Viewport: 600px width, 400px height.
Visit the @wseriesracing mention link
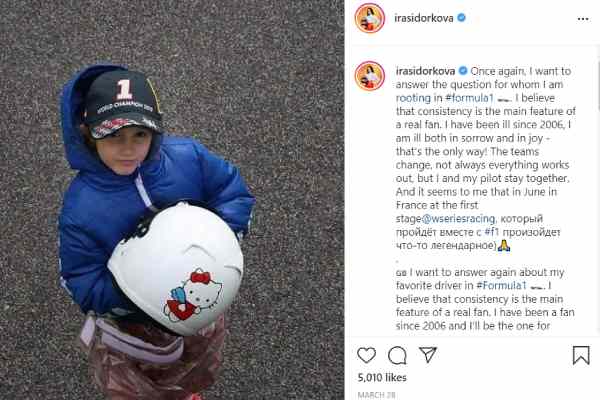tap(458, 219)
